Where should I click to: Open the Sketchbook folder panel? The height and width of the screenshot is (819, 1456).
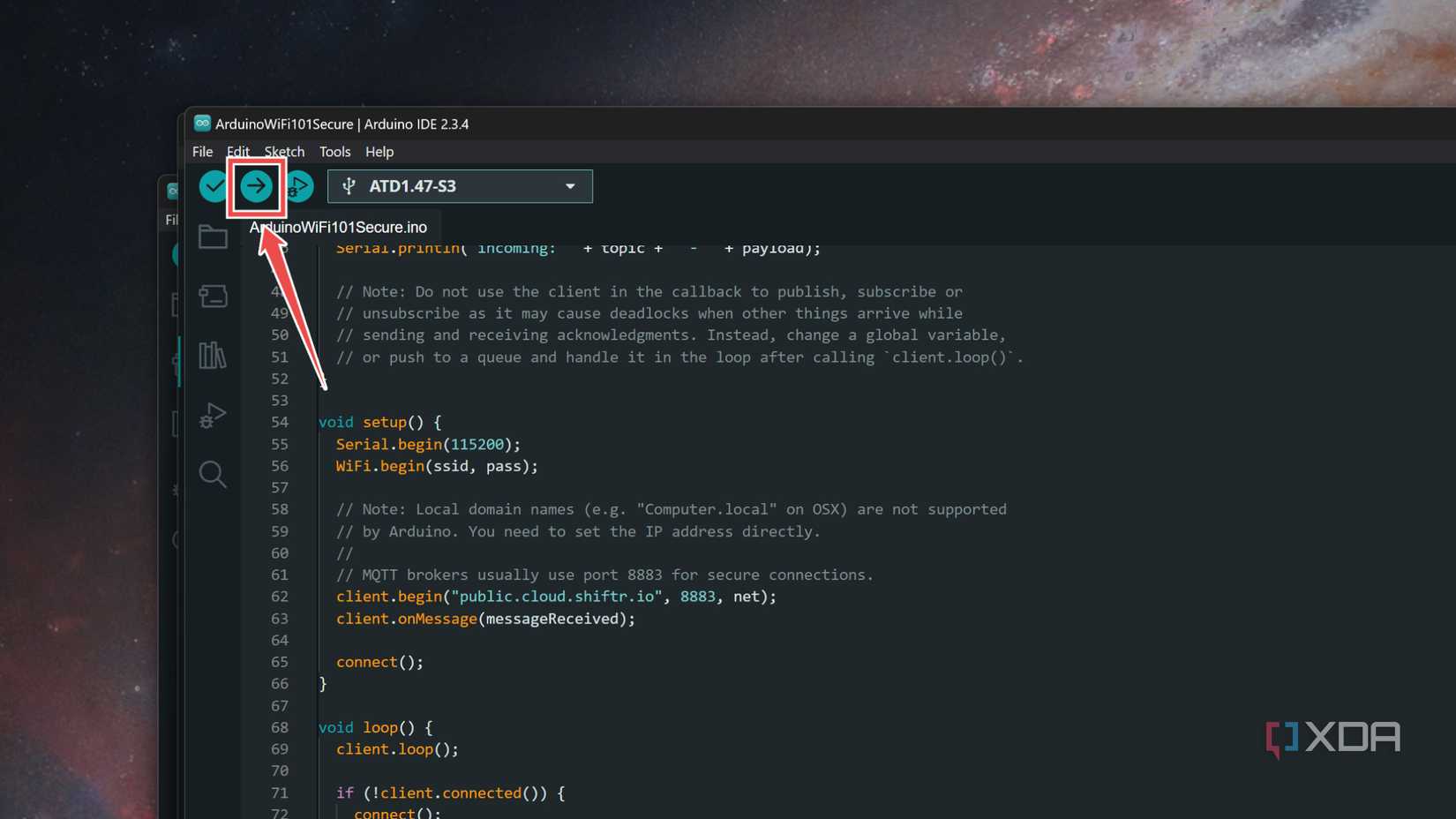pos(213,237)
